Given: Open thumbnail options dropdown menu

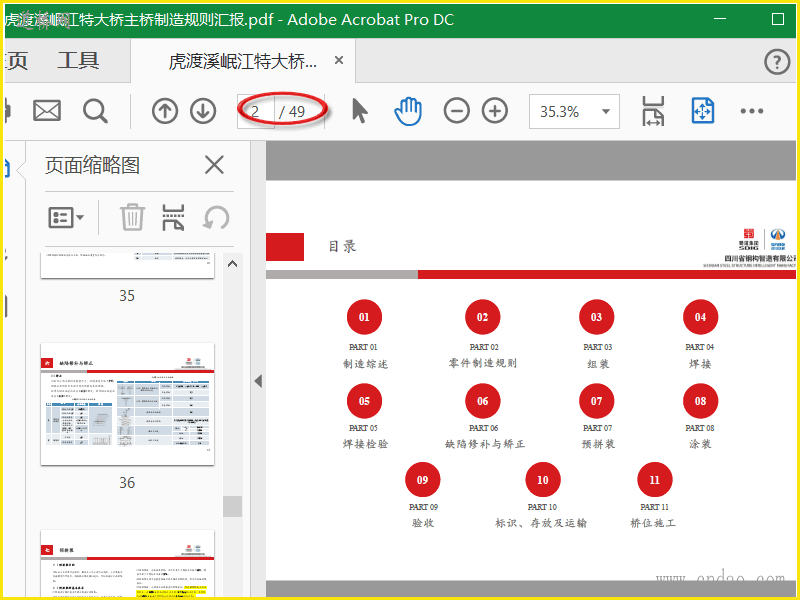Looking at the screenshot, I should (66, 218).
